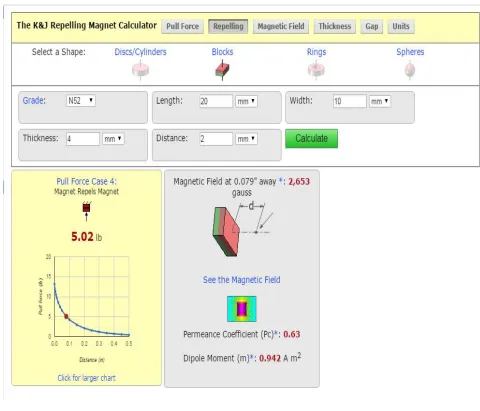Click the asterisk after Permeance Coefficient
Image resolution: width=480 pixels, height=411 pixels.
click(x=276, y=334)
